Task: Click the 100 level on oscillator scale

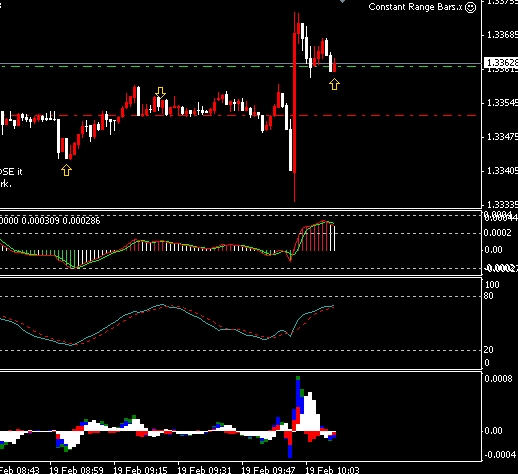Action: (x=492, y=285)
